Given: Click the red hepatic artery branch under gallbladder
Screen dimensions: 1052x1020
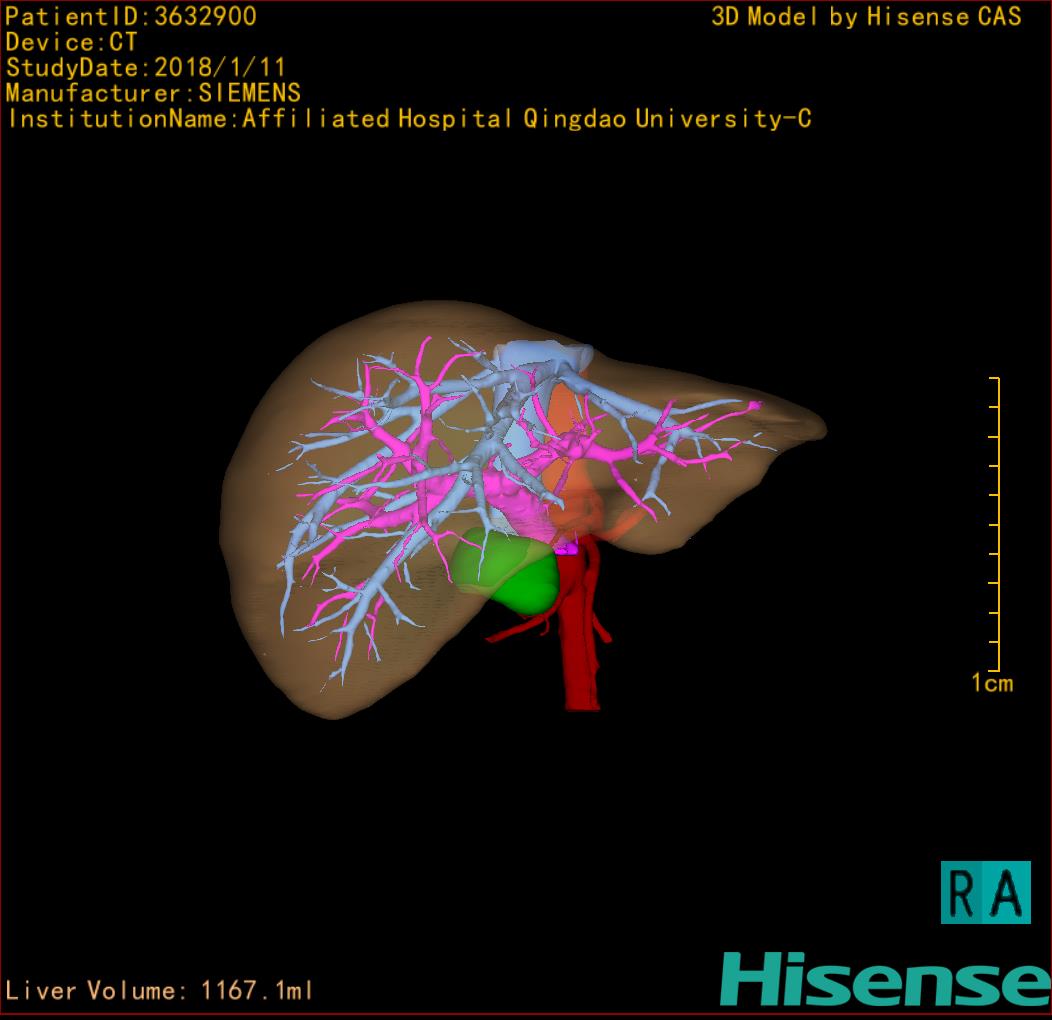Looking at the screenshot, I should [520, 628].
